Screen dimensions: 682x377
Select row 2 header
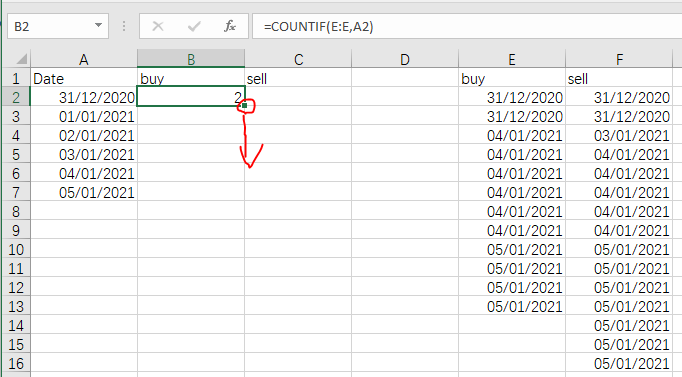click(16, 97)
